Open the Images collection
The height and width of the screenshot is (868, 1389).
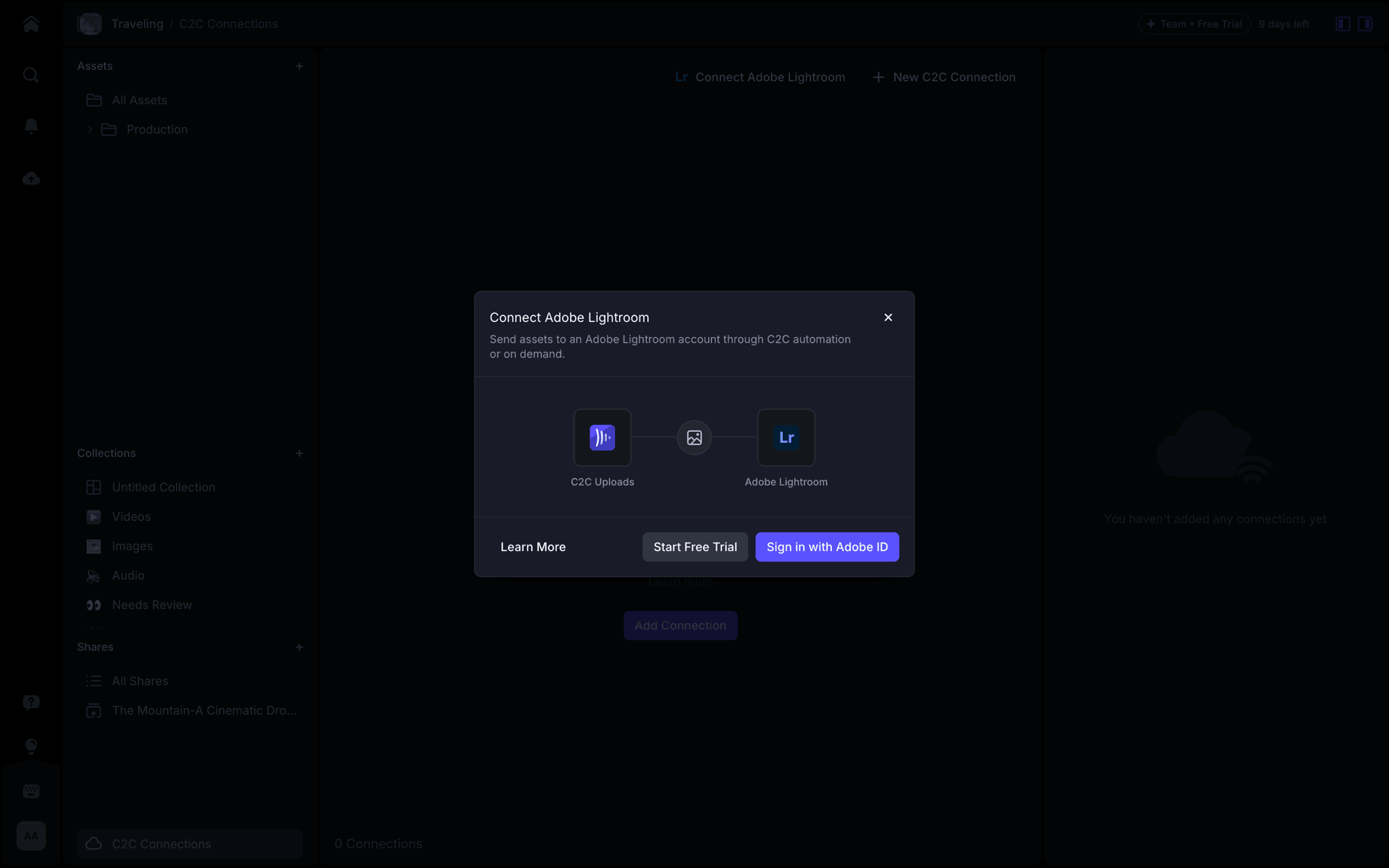190,546
